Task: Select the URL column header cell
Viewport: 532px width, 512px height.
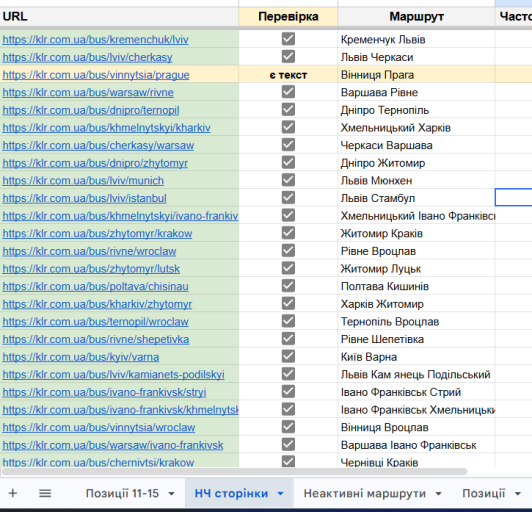Action: (x=119, y=17)
